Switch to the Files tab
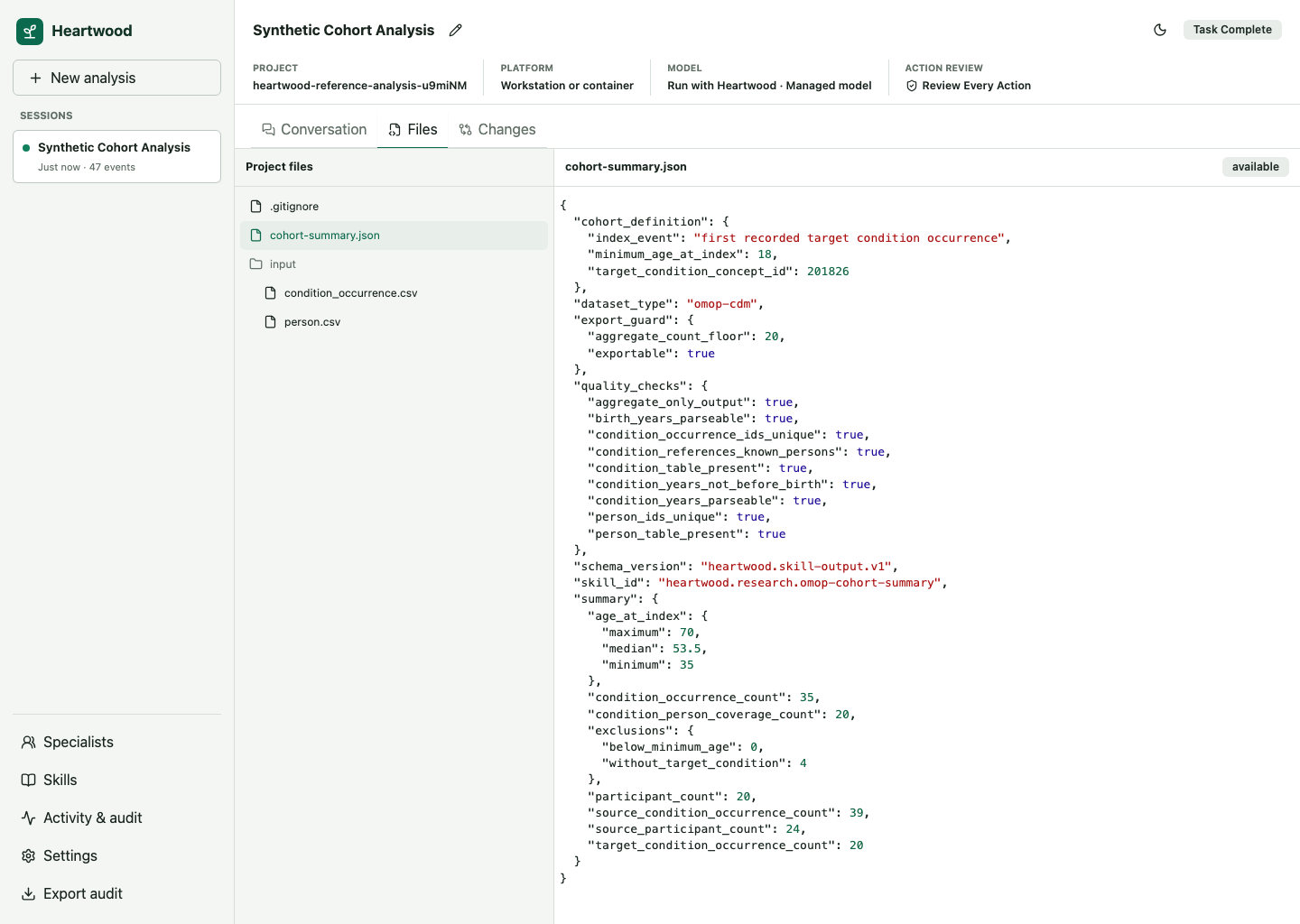The height and width of the screenshot is (924, 1300). 413,129
